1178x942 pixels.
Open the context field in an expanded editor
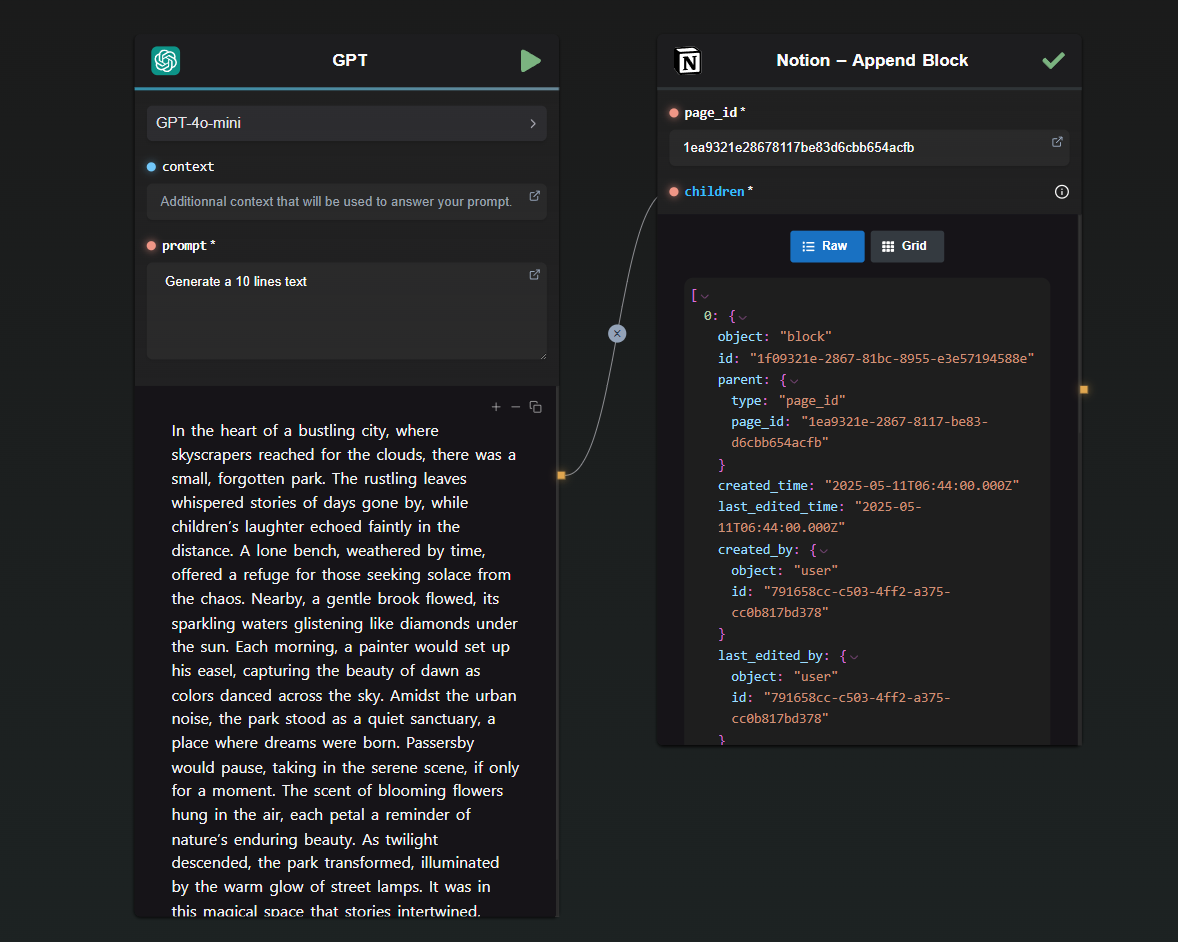(534, 196)
